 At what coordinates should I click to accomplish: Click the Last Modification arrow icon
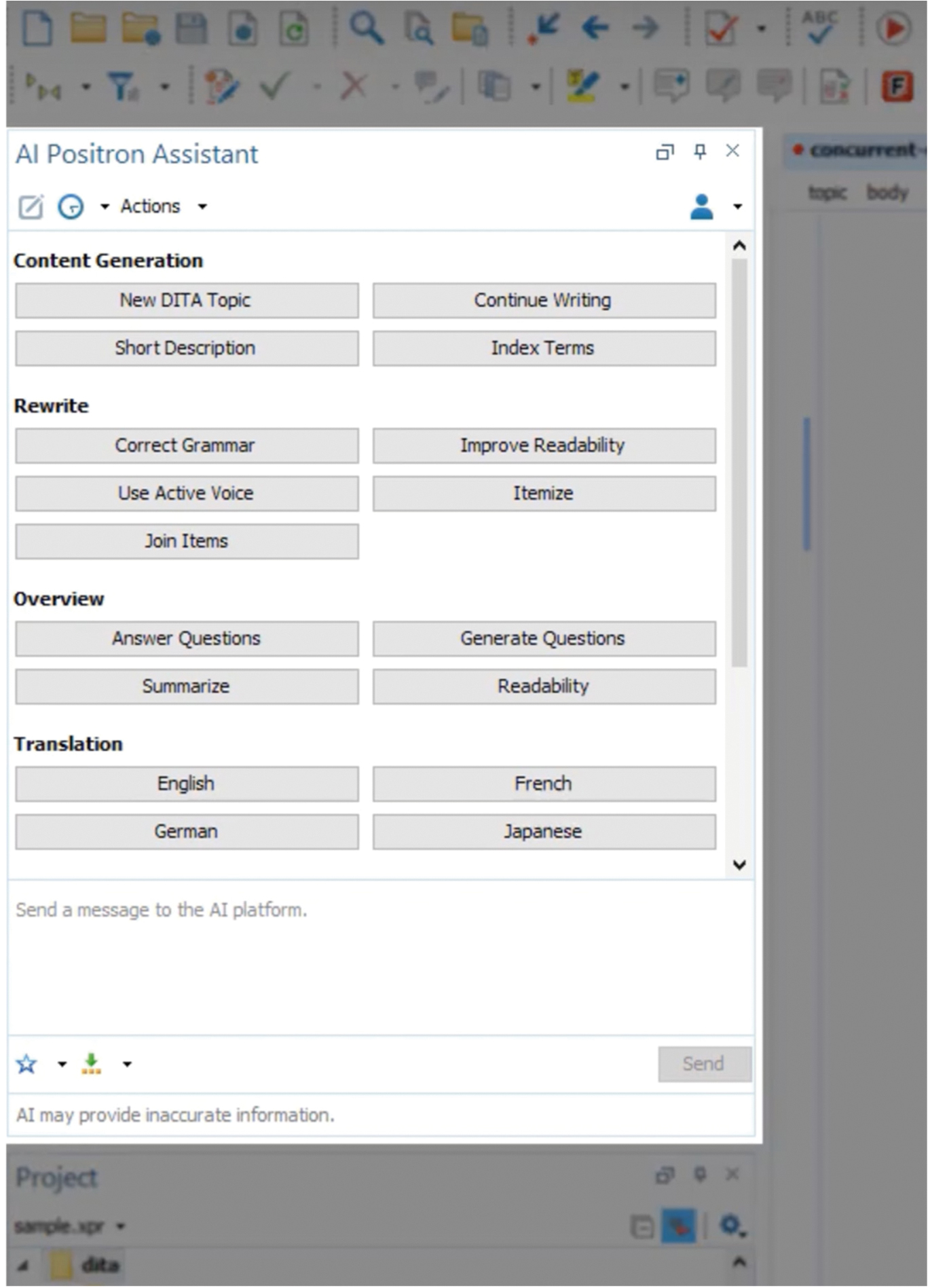tap(544, 29)
